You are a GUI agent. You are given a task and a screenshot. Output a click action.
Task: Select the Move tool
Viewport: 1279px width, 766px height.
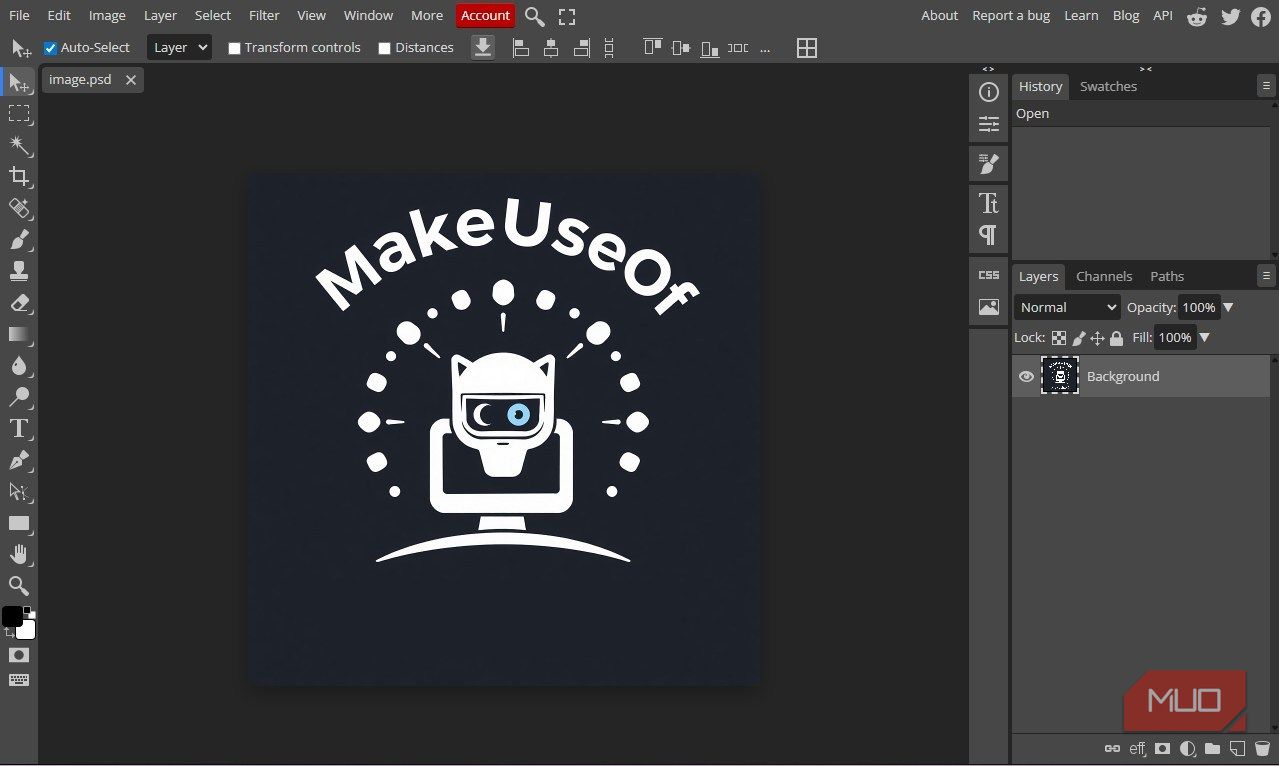tap(19, 83)
